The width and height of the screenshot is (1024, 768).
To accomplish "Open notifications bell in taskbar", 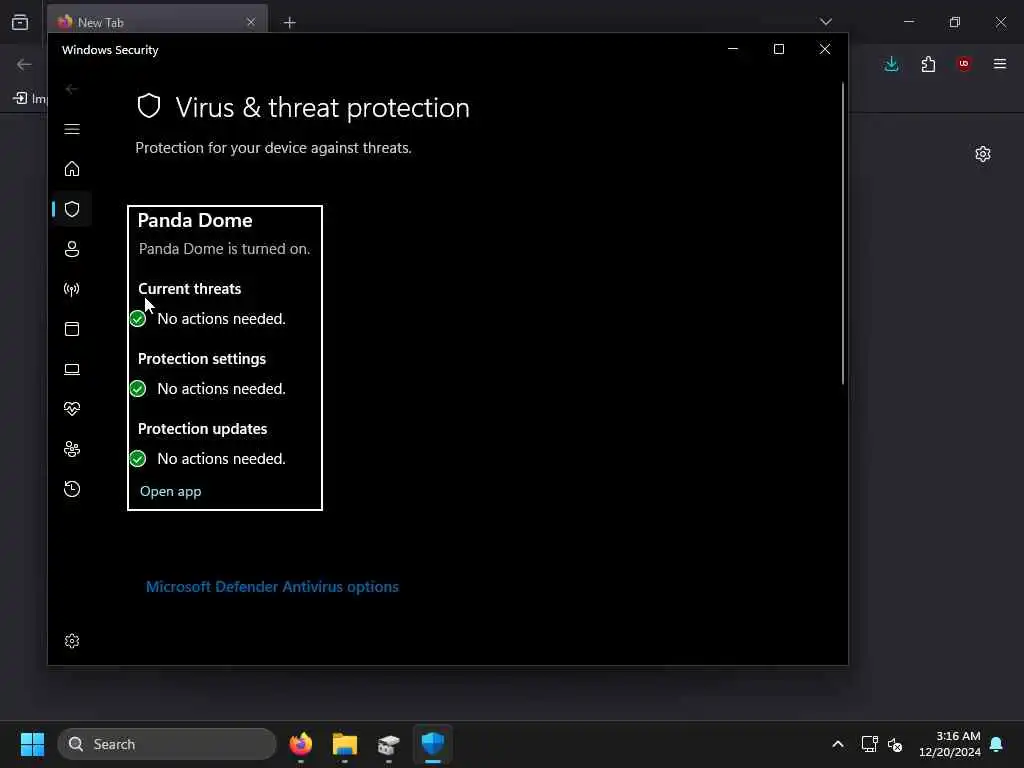I will (996, 744).
